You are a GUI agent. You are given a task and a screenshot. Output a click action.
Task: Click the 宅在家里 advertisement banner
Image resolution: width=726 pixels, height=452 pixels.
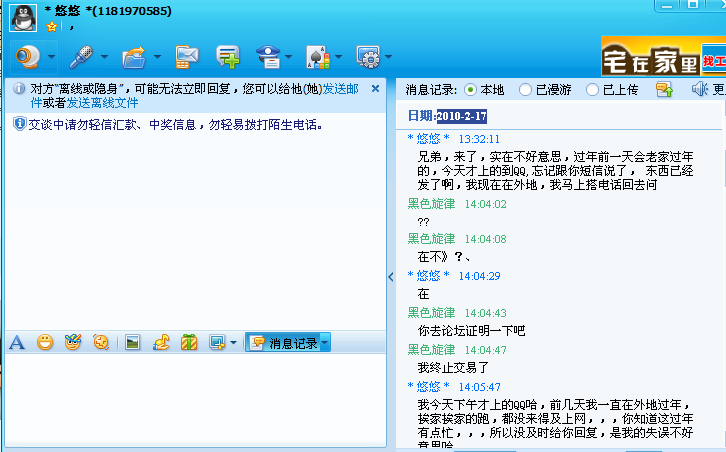pos(663,57)
